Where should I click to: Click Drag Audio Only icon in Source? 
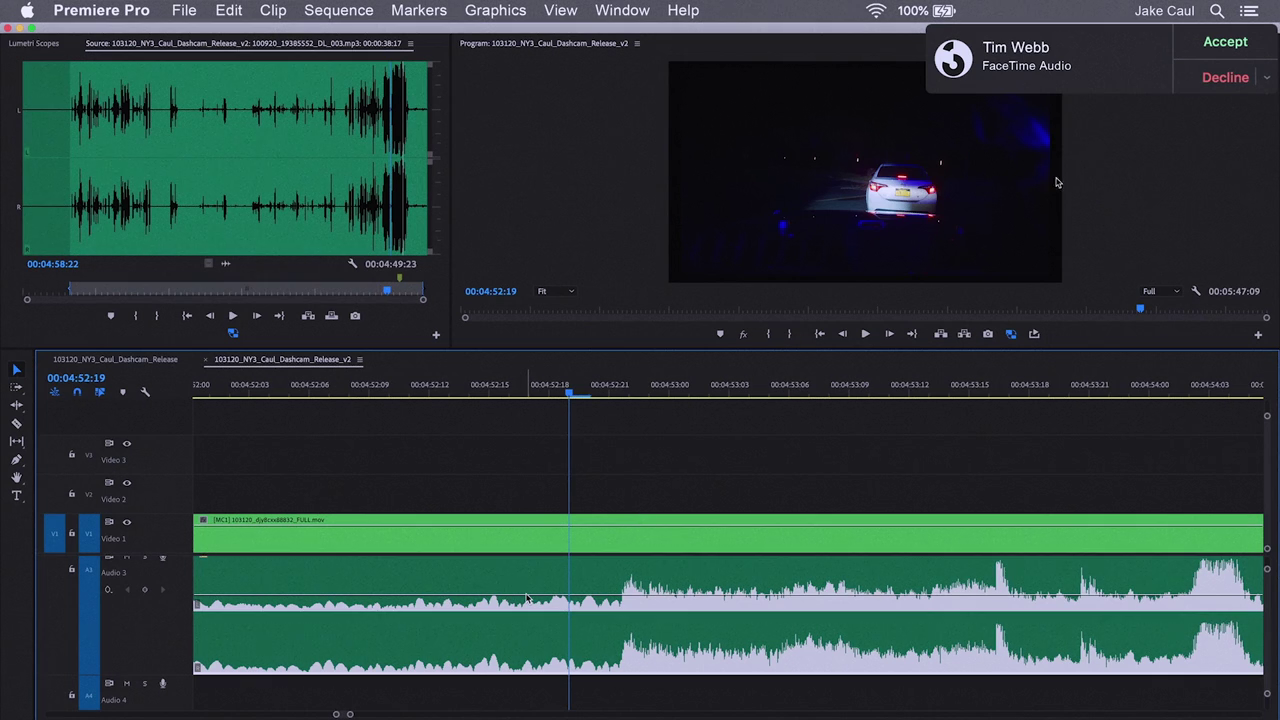click(225, 264)
